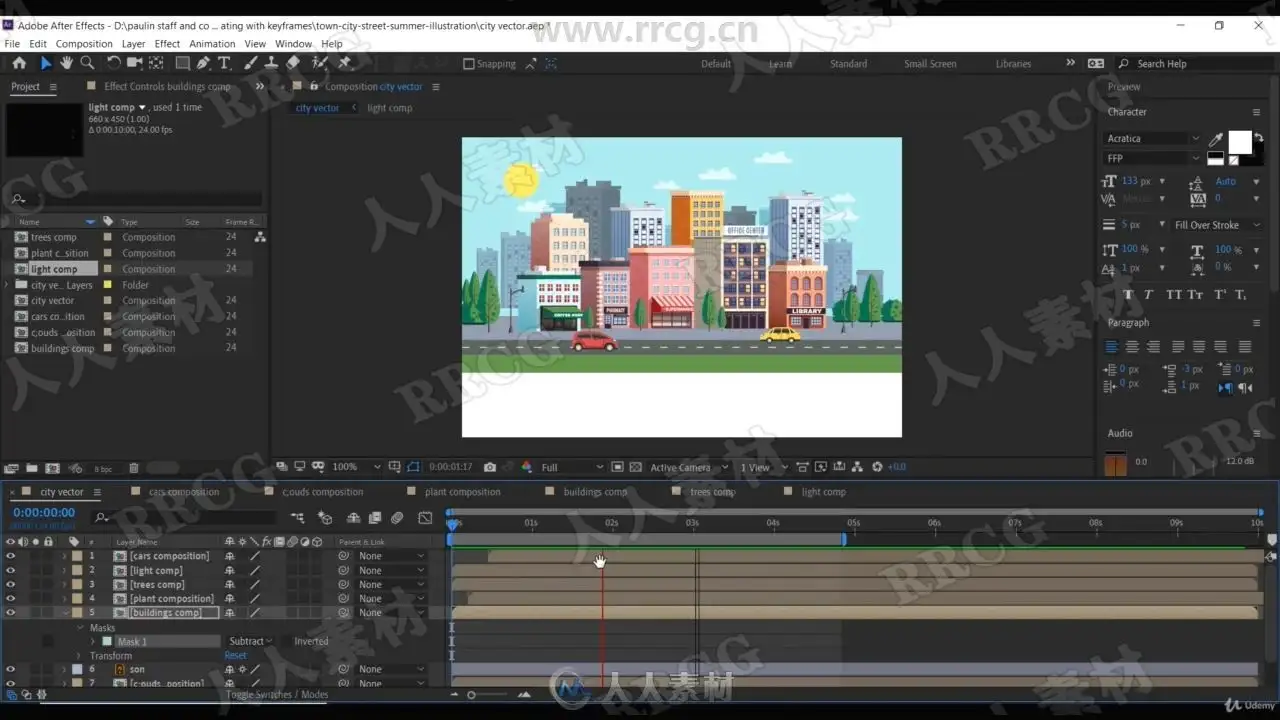Select the Zoom magnifier tool
The width and height of the screenshot is (1280, 720).
click(87, 63)
